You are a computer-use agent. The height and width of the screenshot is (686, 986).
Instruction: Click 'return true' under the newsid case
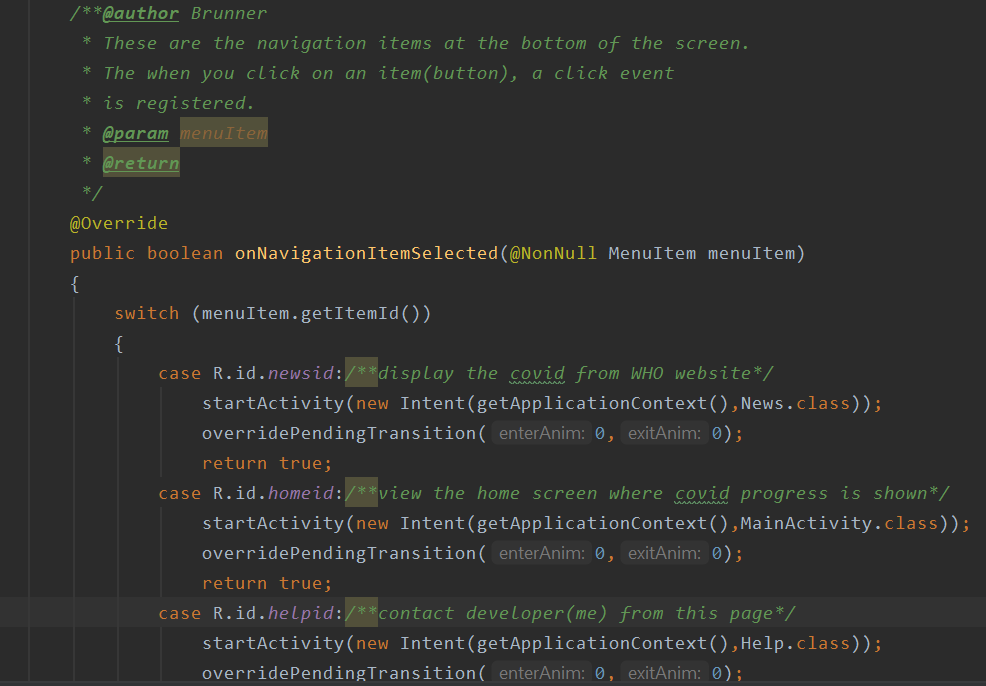(262, 463)
